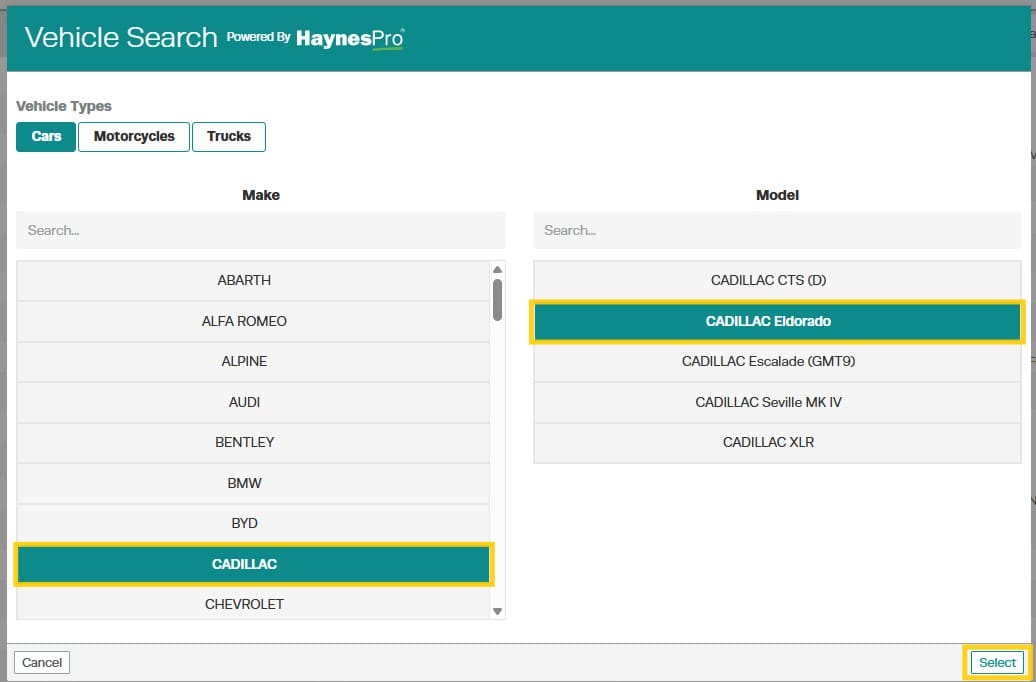The width and height of the screenshot is (1036, 682).
Task: Click the Make list scroll-down arrow
Action: [x=498, y=612]
